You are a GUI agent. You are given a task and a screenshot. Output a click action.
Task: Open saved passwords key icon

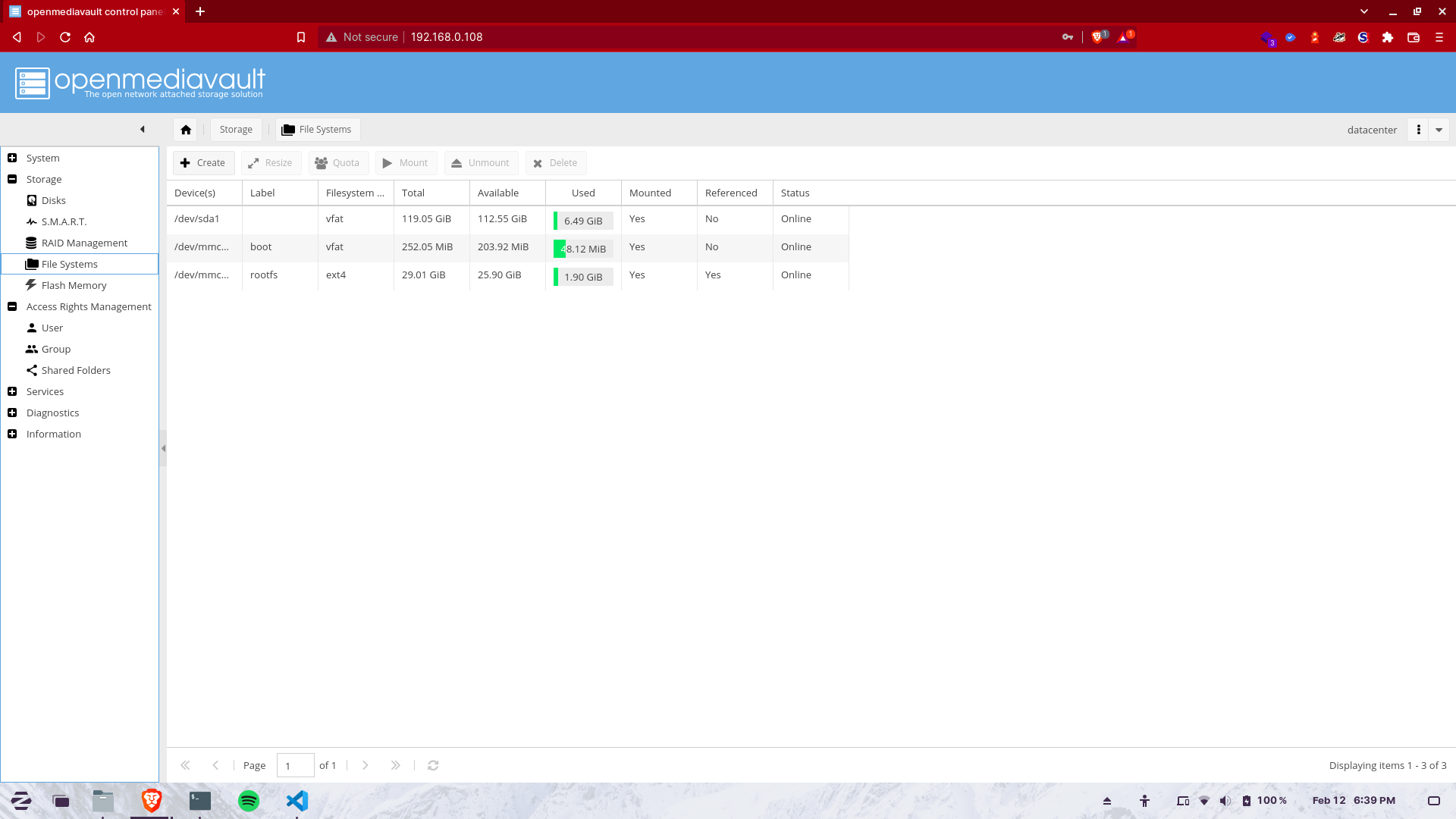pyautogui.click(x=1068, y=37)
